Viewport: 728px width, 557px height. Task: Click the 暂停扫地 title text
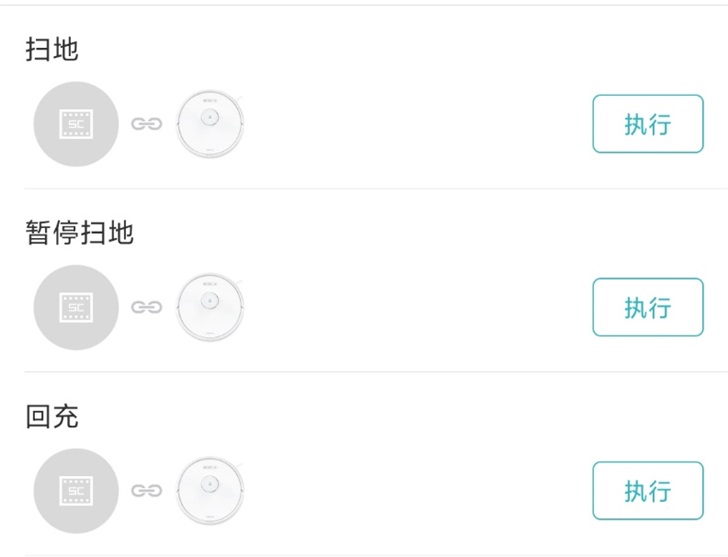(x=79, y=233)
